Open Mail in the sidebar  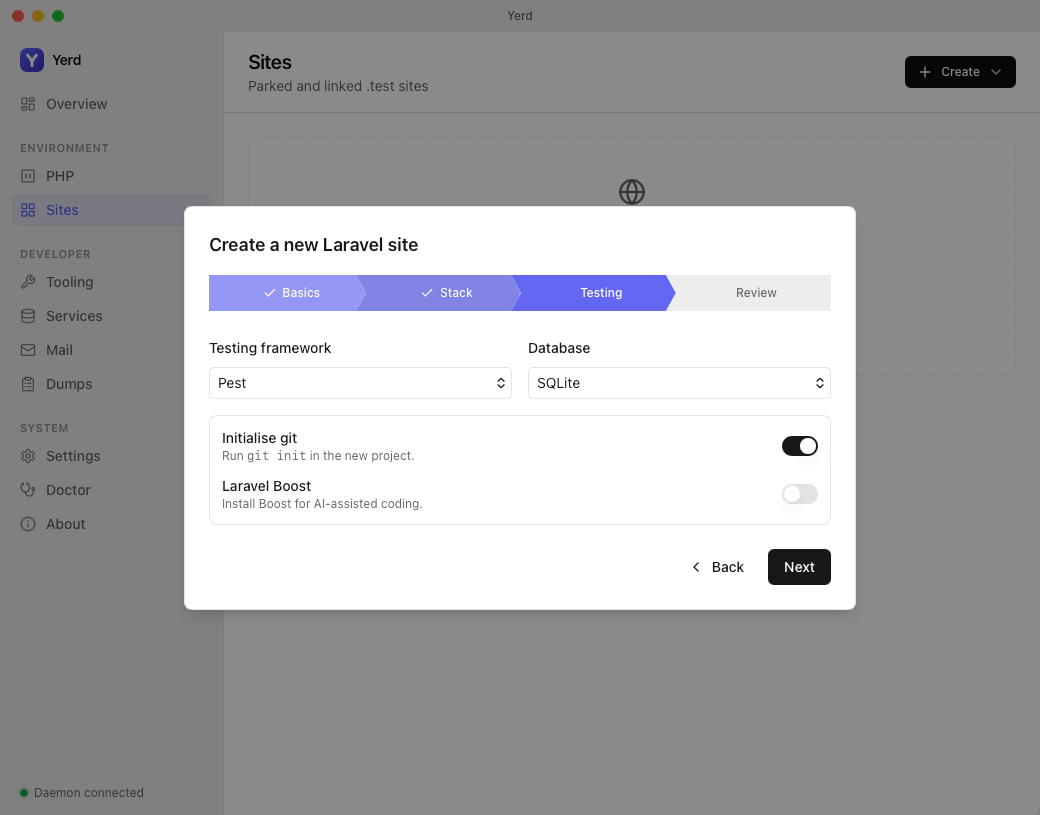pos(111,350)
